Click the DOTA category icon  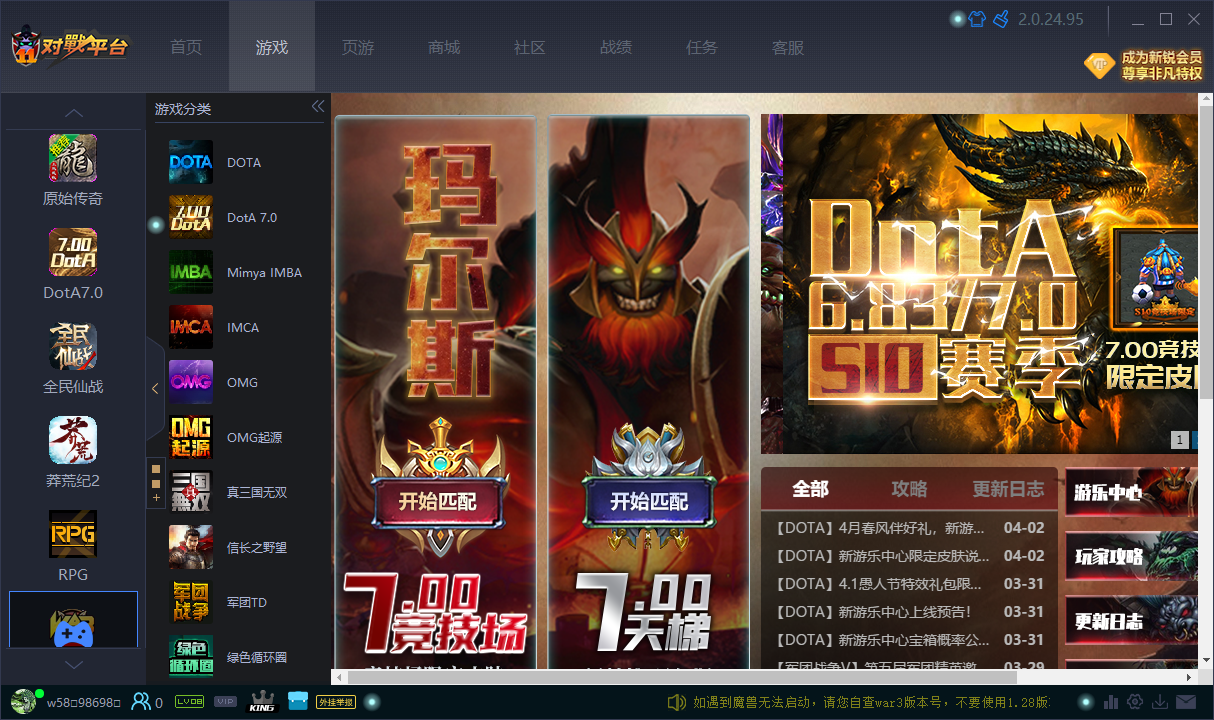[x=191, y=162]
